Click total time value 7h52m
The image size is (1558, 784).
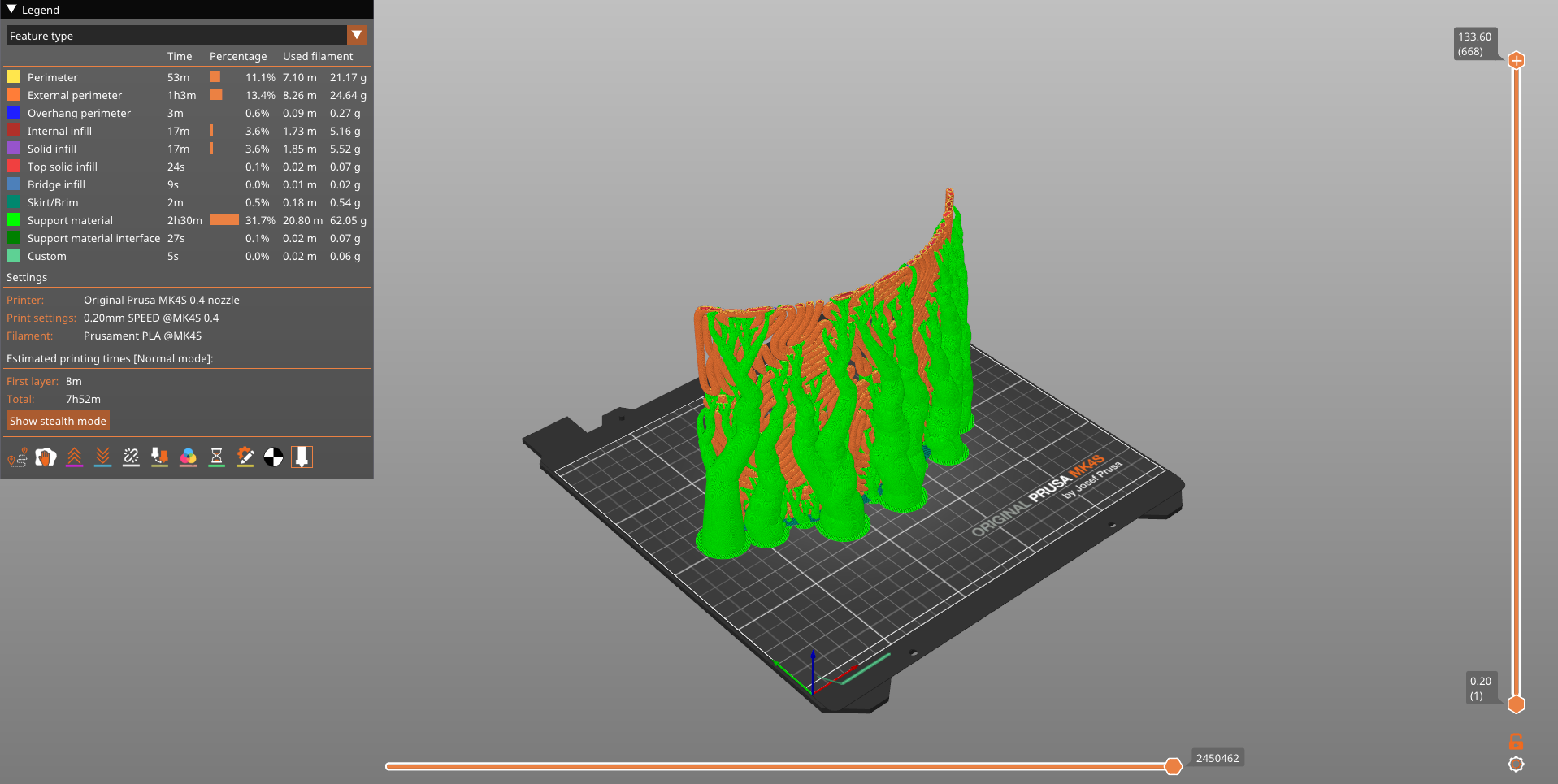[83, 399]
